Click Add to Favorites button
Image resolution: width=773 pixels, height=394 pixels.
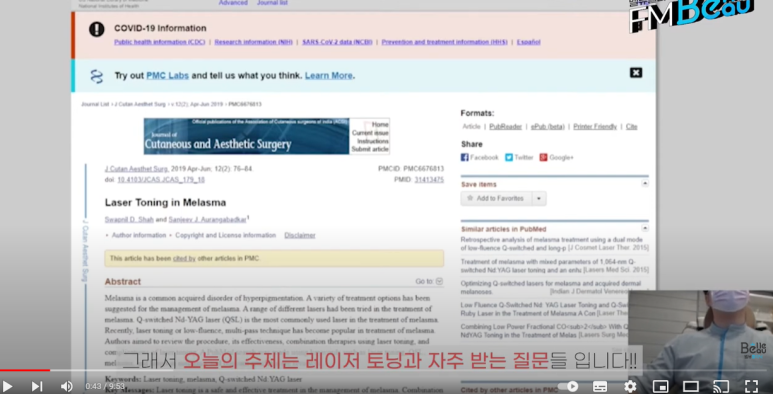496,198
